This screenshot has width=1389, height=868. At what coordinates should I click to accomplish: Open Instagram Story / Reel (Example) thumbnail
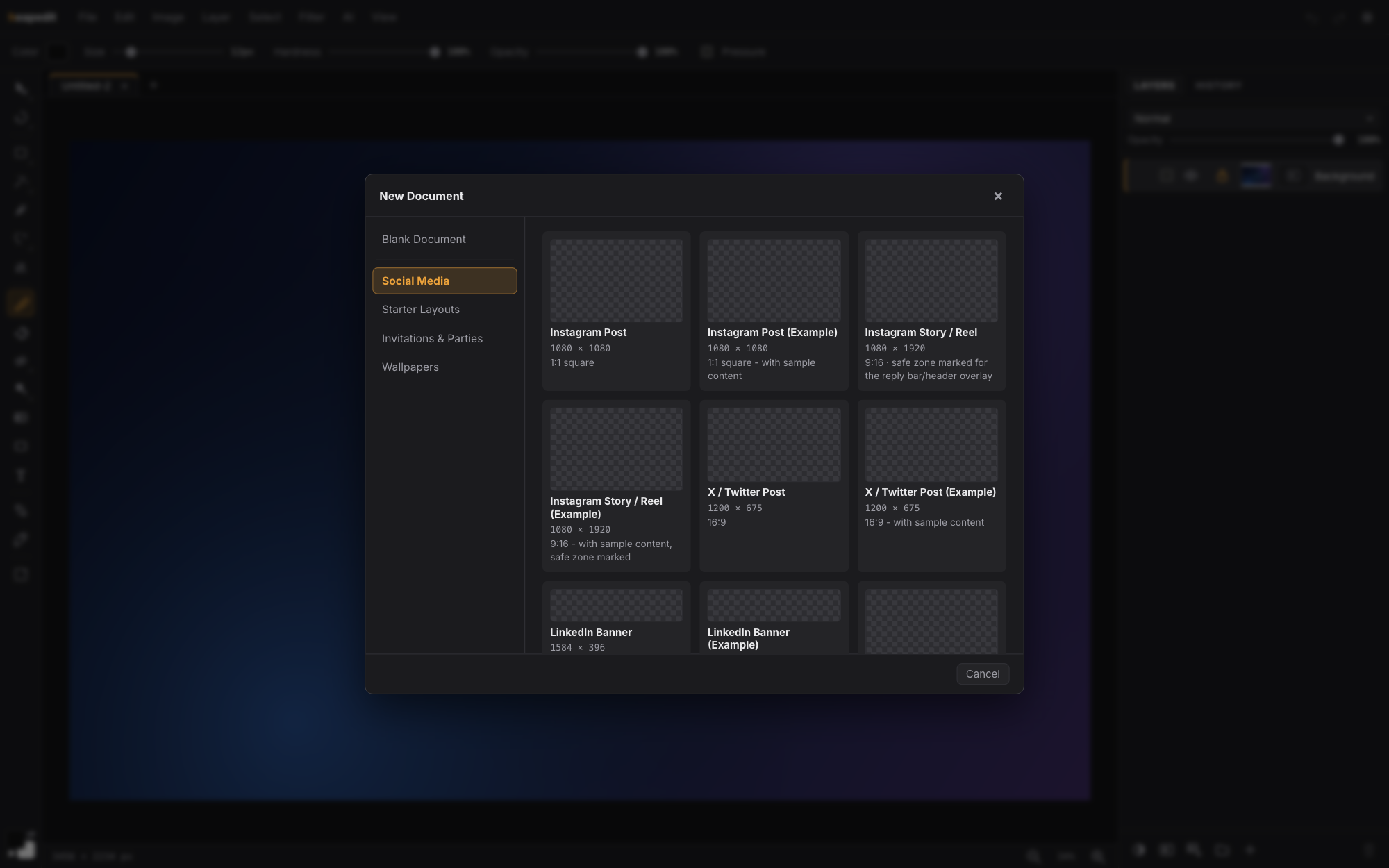(x=616, y=449)
